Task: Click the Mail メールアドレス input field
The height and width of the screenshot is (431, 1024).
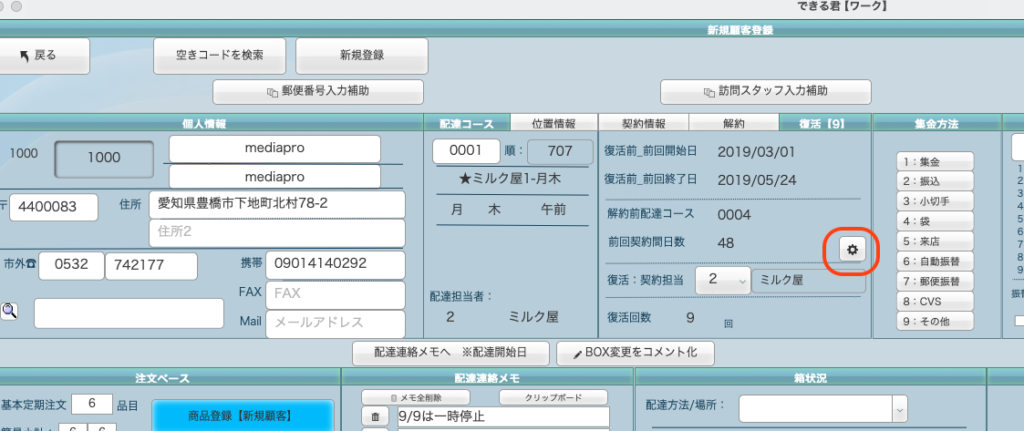Action: (x=334, y=323)
